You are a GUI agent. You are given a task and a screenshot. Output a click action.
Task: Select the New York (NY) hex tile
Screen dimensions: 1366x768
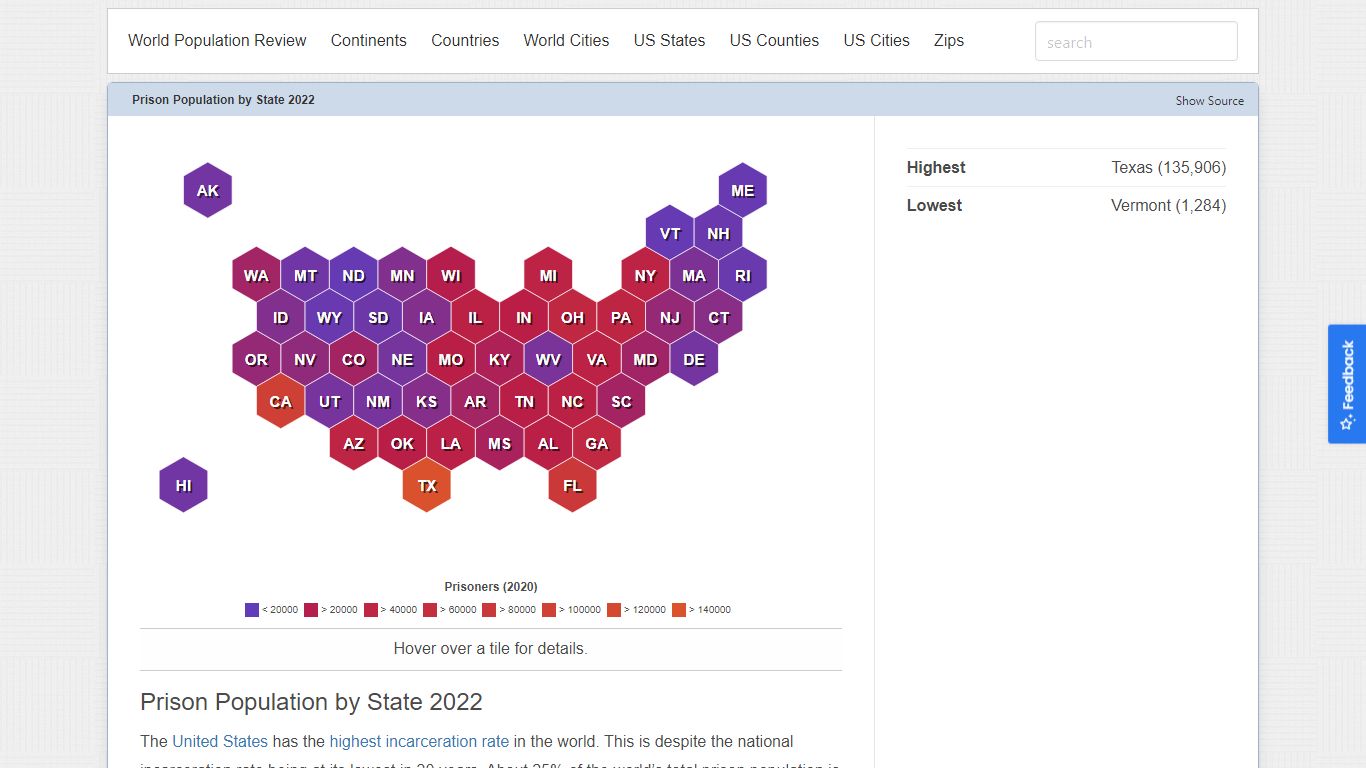pyautogui.click(x=646, y=275)
